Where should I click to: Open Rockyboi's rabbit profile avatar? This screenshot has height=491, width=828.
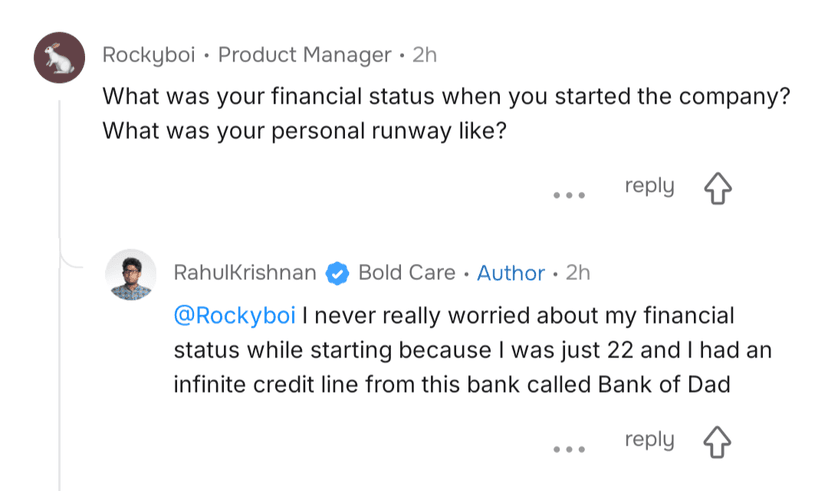[x=59, y=57]
